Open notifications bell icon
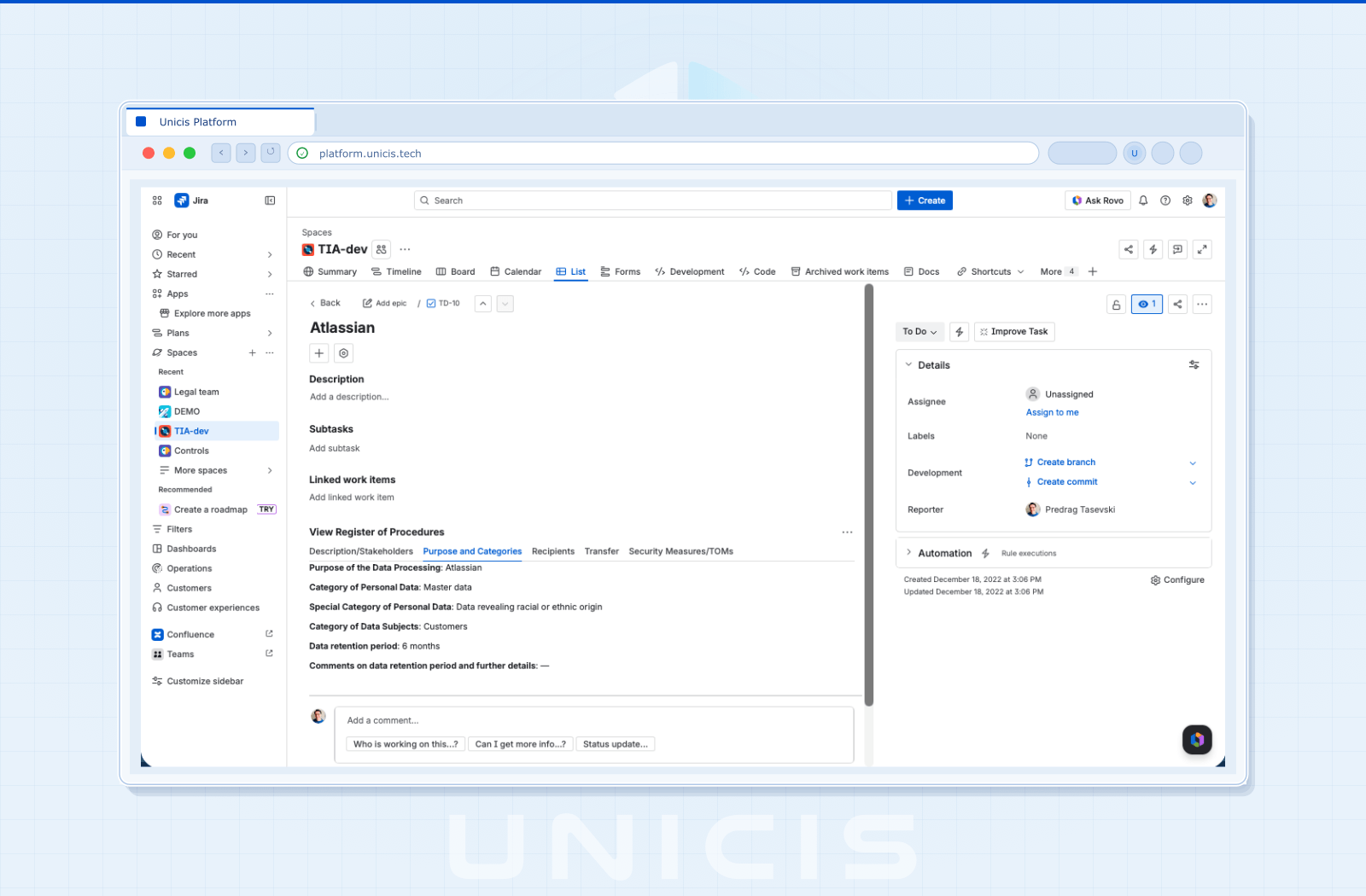This screenshot has width=1366, height=896. (x=1143, y=201)
